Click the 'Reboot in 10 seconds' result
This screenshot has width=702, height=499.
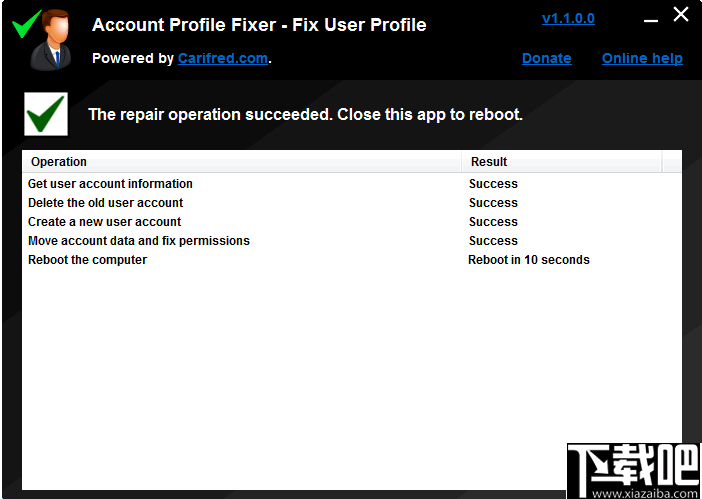(529, 260)
